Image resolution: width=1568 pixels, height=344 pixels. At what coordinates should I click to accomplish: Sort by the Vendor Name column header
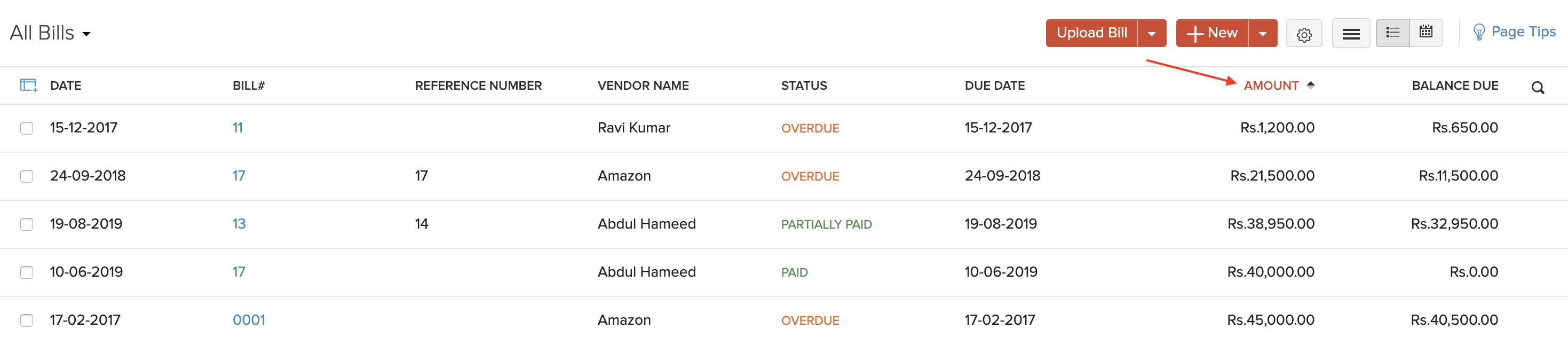pos(643,86)
